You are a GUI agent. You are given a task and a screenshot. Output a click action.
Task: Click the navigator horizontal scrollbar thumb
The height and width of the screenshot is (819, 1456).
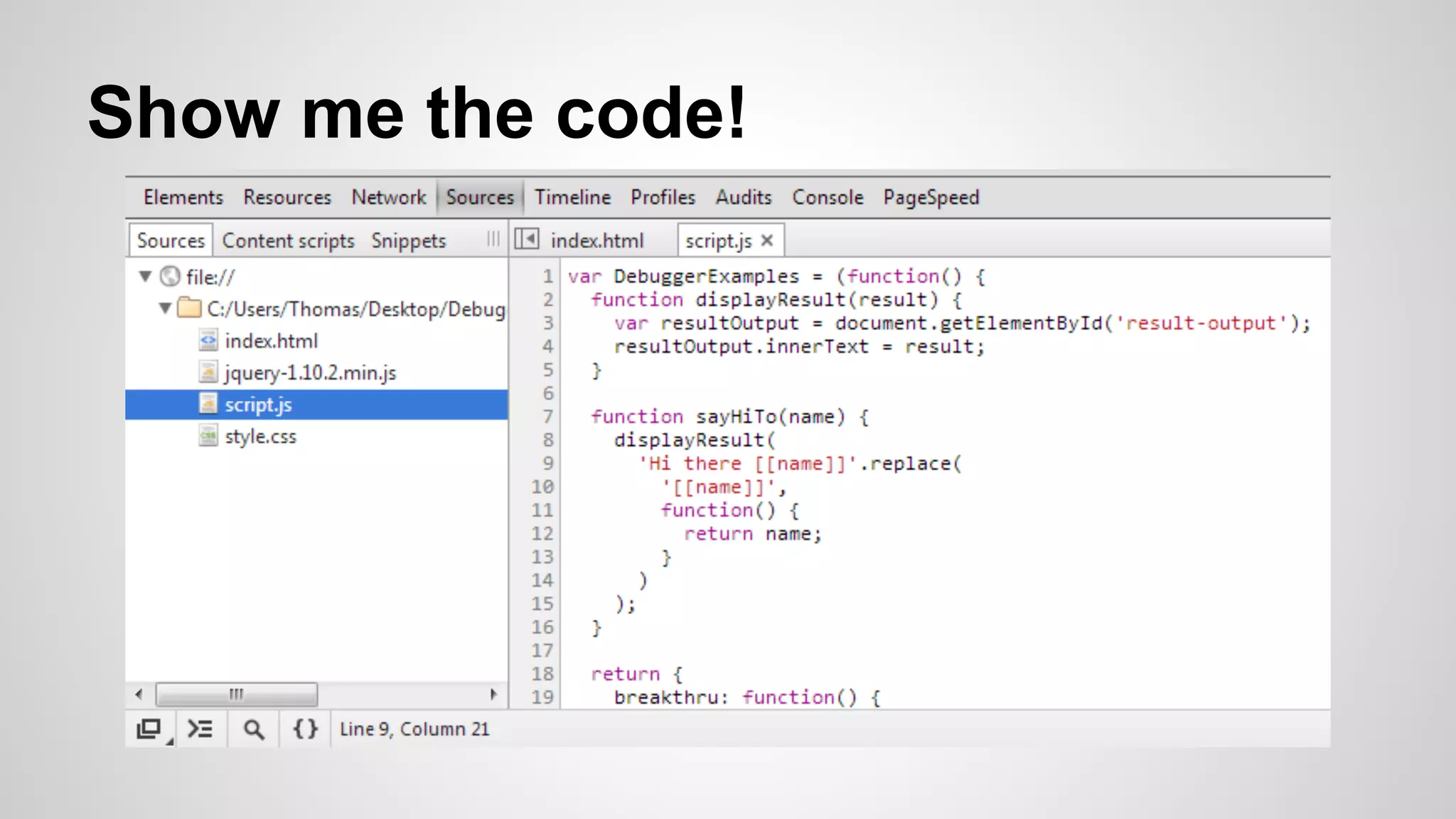click(x=237, y=694)
